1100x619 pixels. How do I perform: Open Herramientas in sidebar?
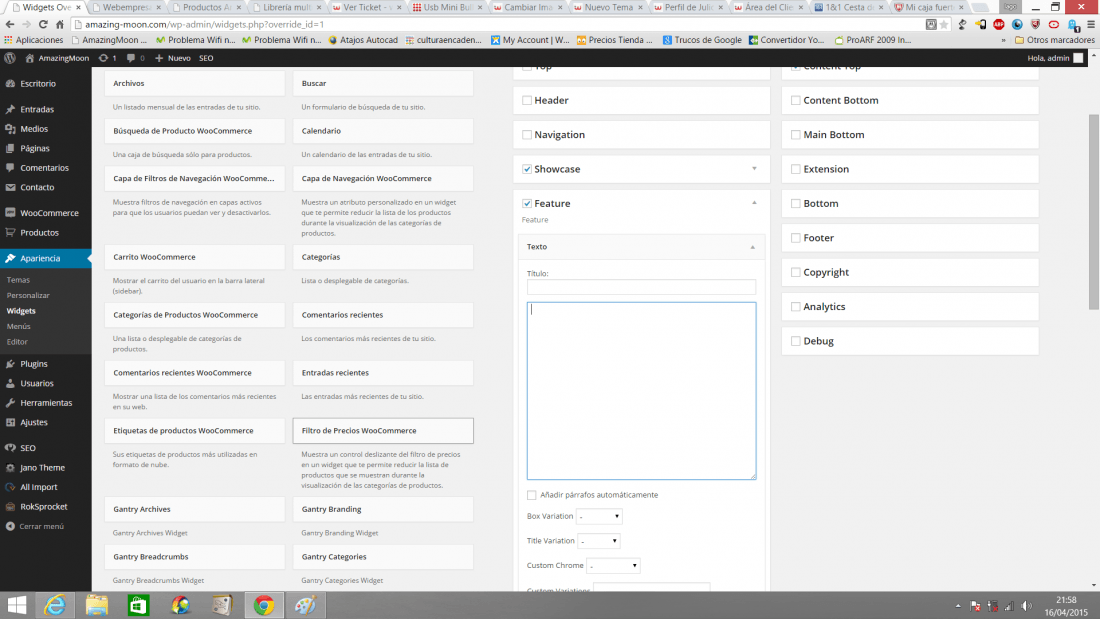(46, 403)
